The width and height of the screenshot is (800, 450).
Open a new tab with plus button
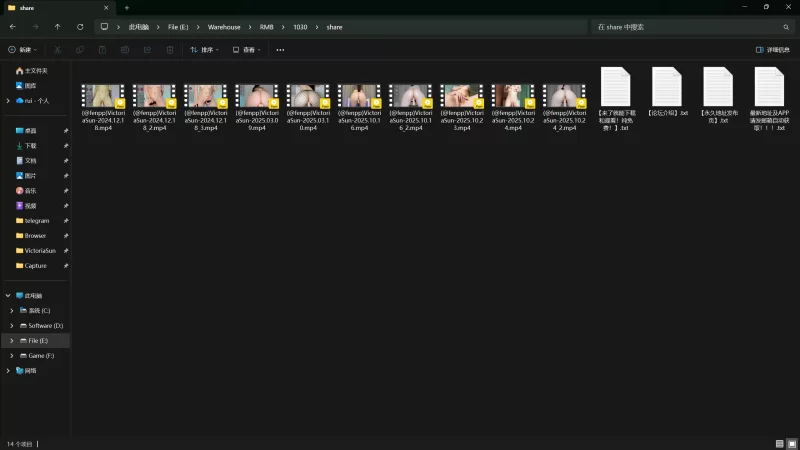(127, 7)
